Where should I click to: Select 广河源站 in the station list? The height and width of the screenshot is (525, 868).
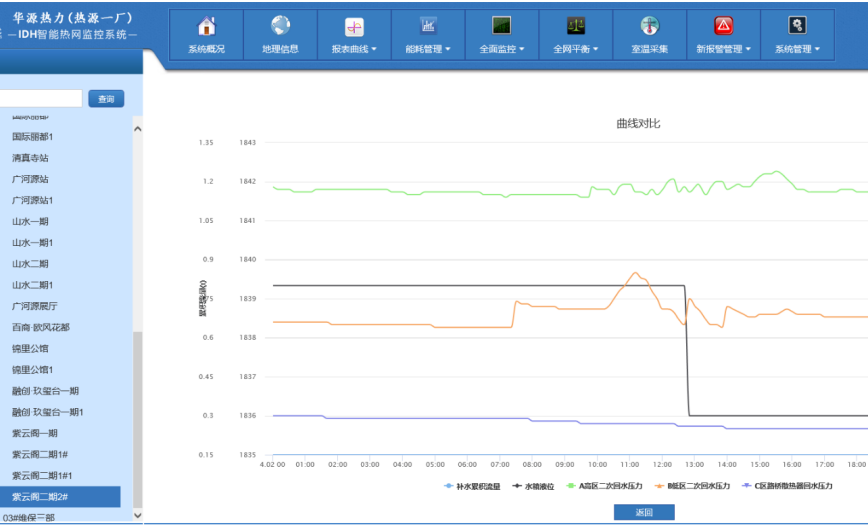30,179
